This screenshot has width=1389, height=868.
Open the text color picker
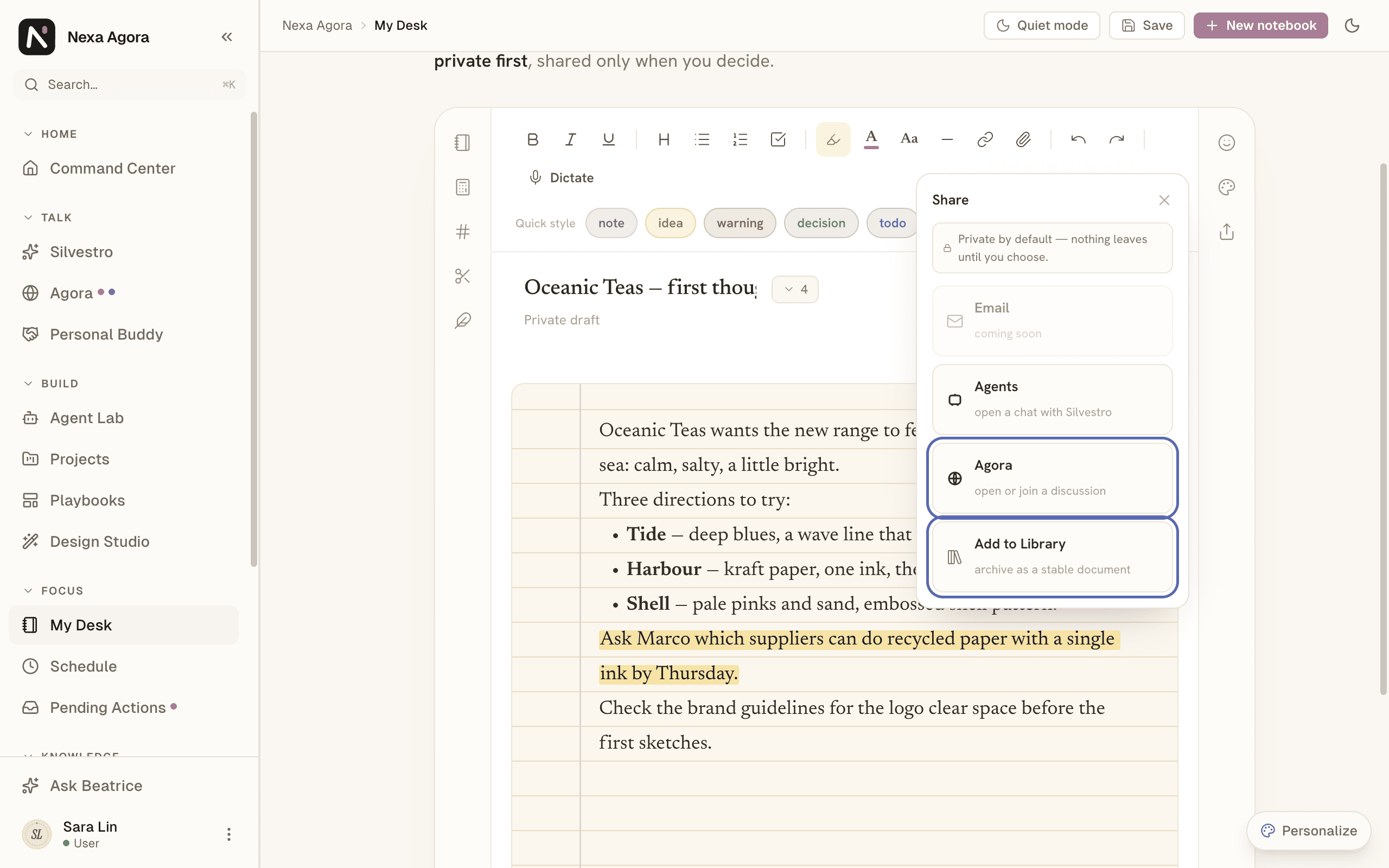[x=871, y=139]
